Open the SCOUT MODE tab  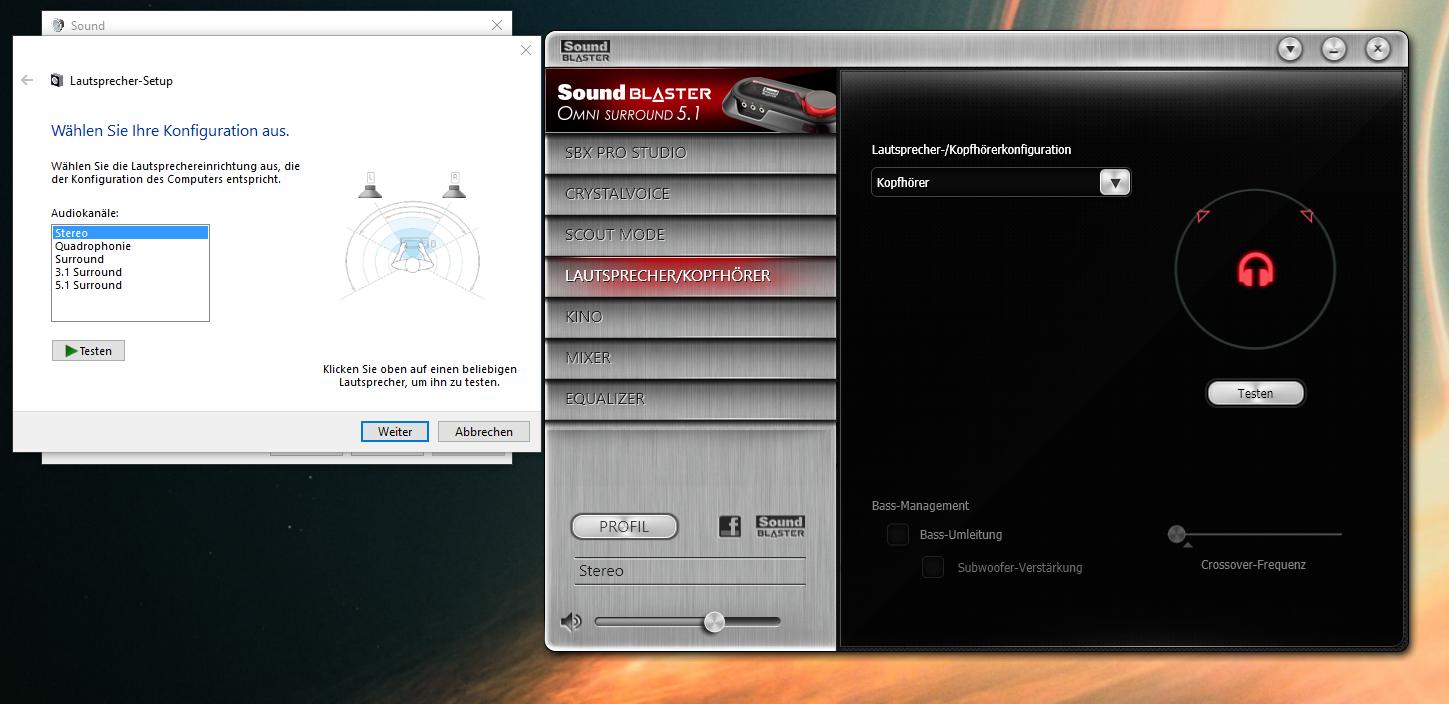[691, 235]
